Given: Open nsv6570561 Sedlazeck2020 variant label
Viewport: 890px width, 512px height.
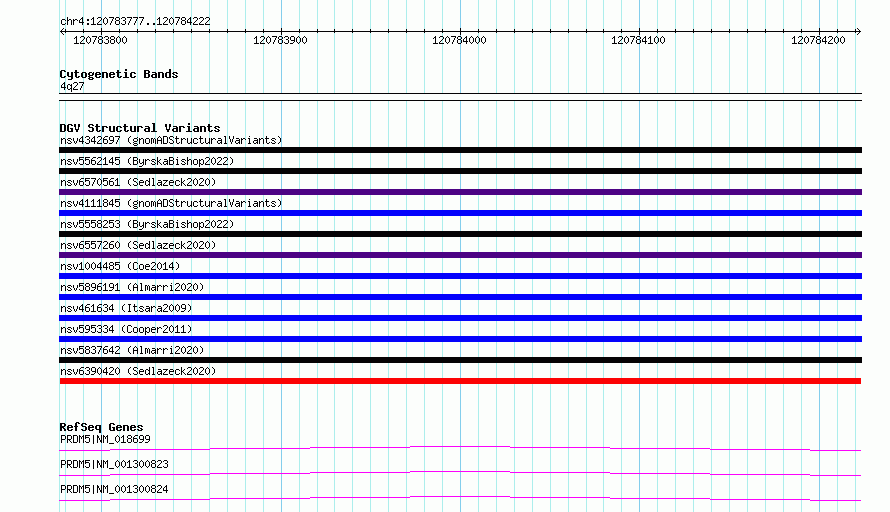Looking at the screenshot, I should point(138,182).
